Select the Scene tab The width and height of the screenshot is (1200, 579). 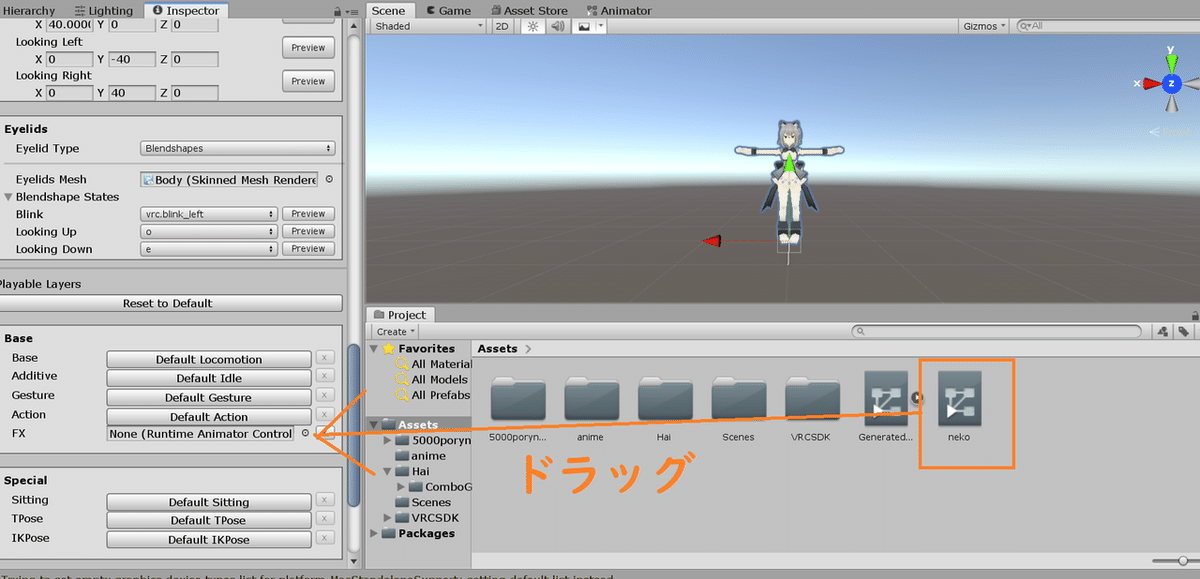click(x=389, y=10)
